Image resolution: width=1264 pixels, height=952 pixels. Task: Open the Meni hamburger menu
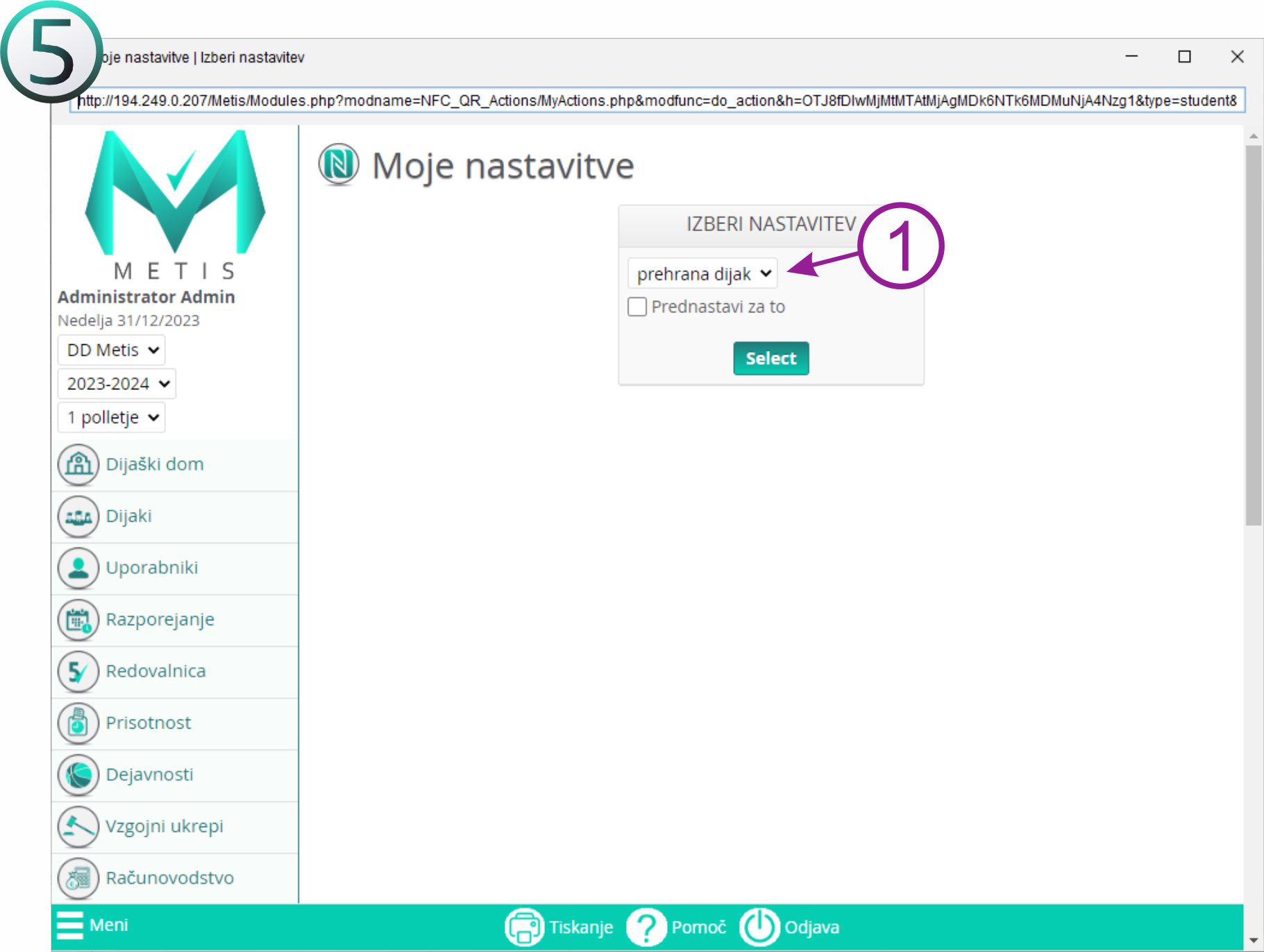[x=70, y=925]
